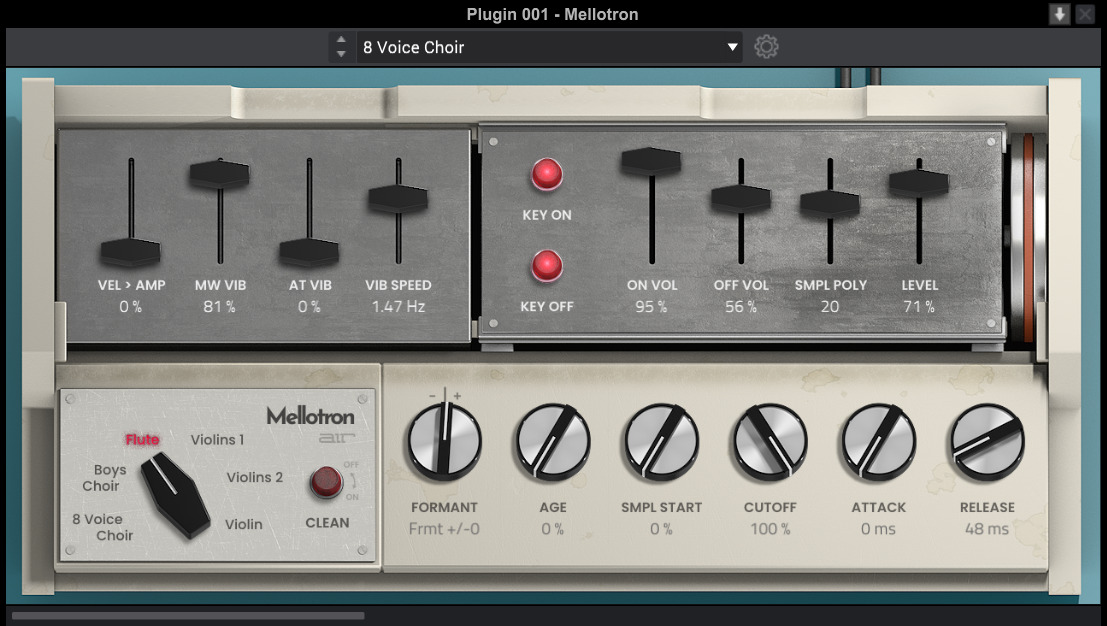Click the VEL > AMP value 0 %
1107x626 pixels.
click(131, 307)
